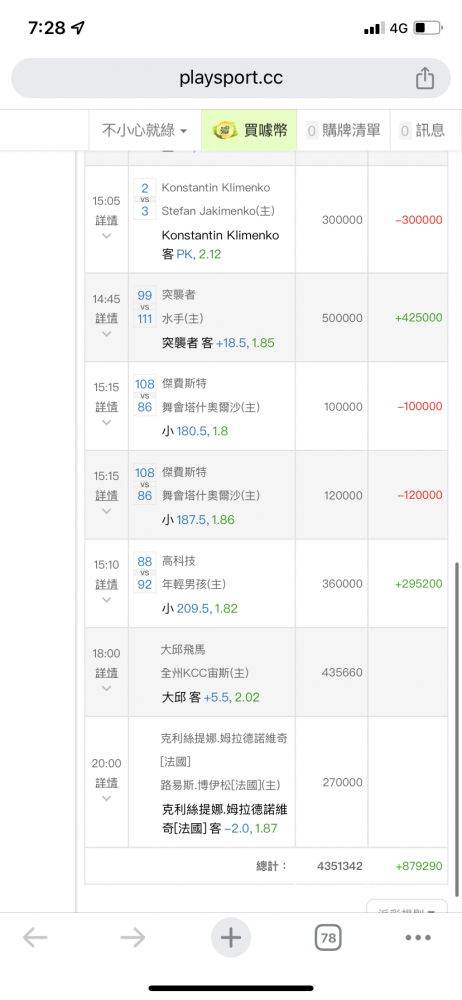This screenshot has width=462, height=1000.
Task: Tap the 2 vs 3 score box
Action: (145, 199)
